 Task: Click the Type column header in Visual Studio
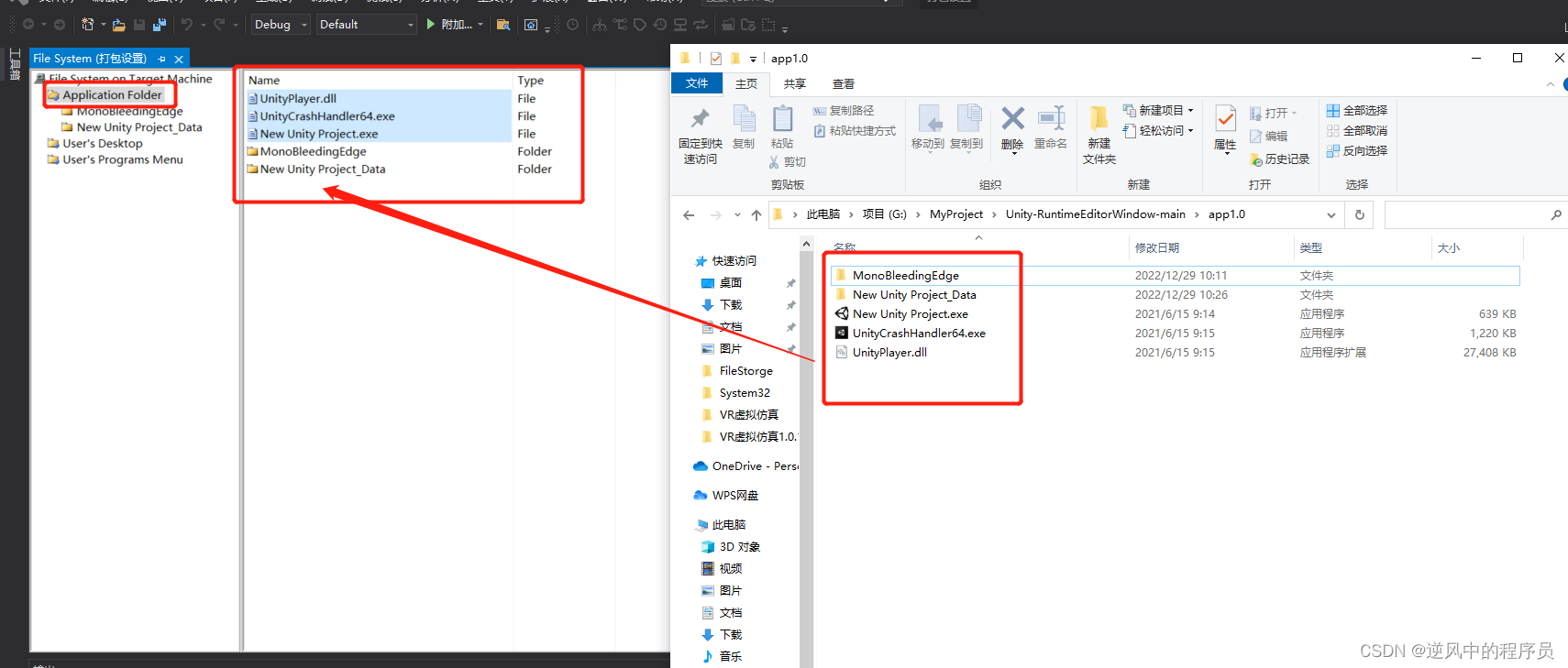[530, 81]
